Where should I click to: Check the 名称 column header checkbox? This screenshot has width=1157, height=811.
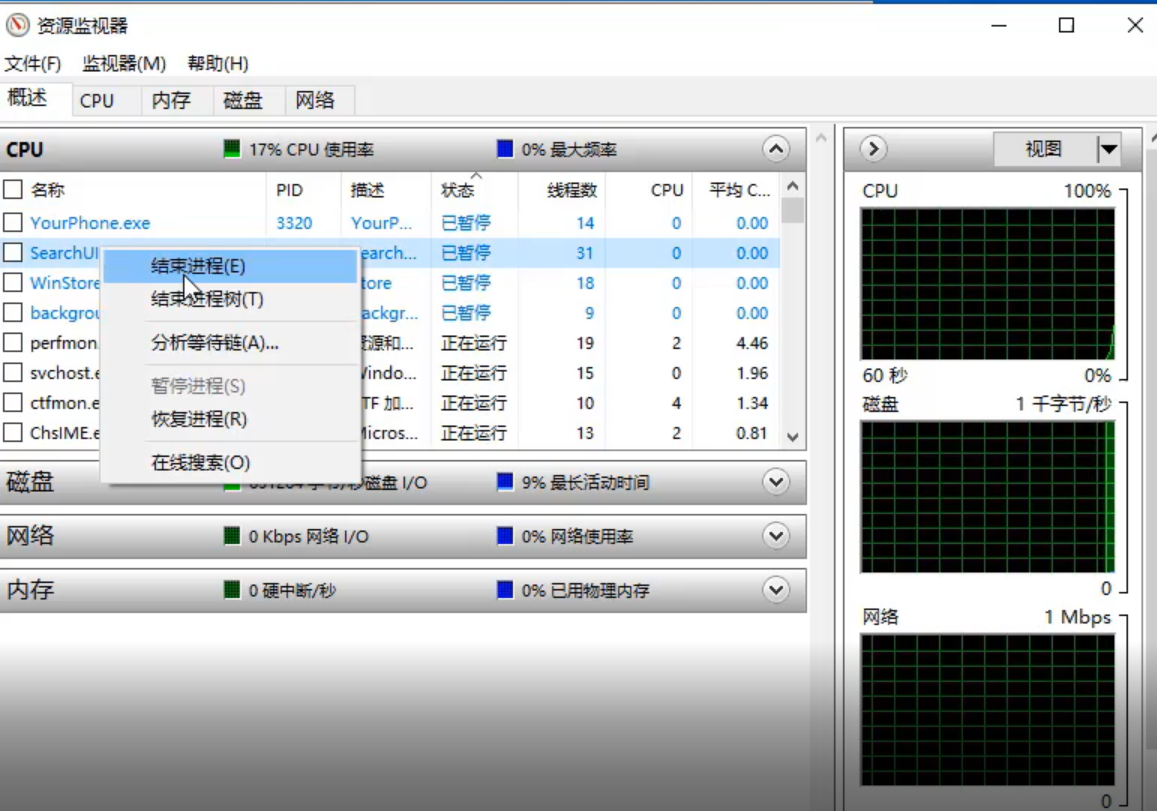coord(13,189)
